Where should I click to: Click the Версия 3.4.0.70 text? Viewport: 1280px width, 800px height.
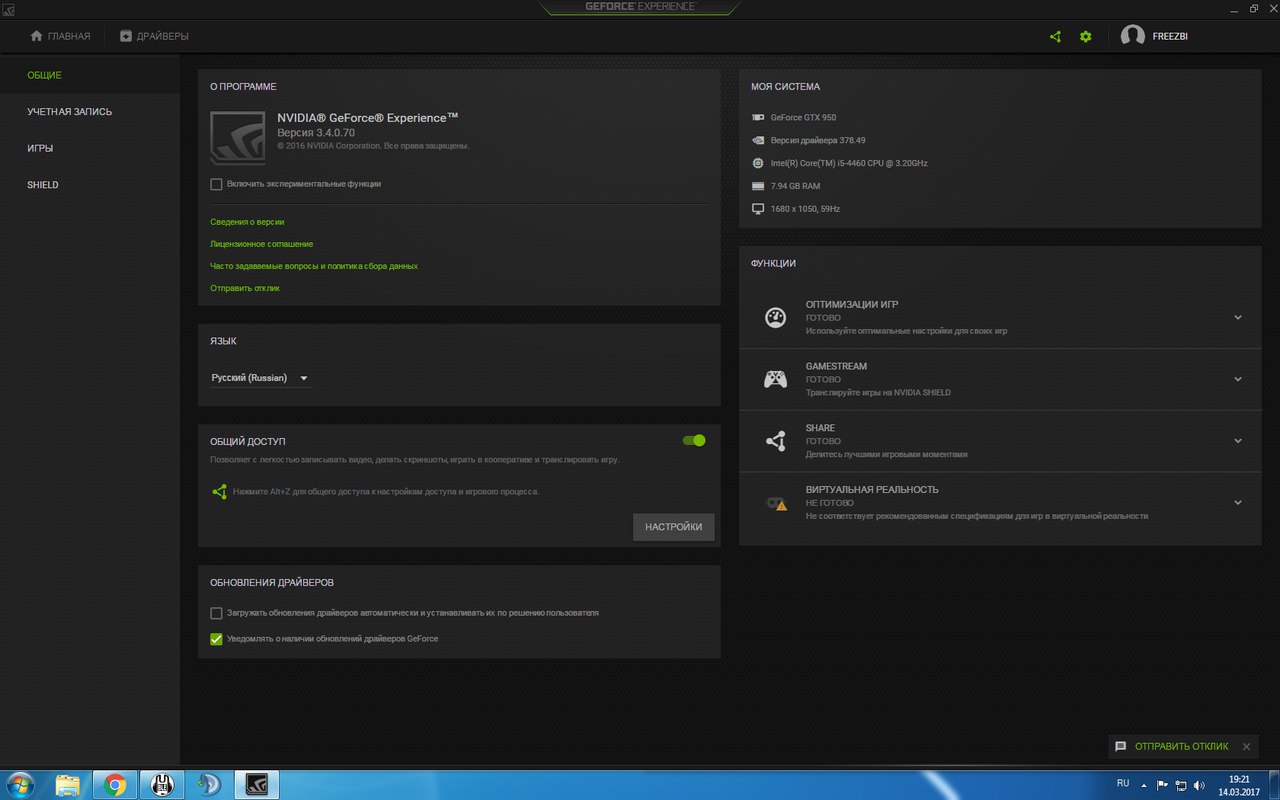point(316,132)
